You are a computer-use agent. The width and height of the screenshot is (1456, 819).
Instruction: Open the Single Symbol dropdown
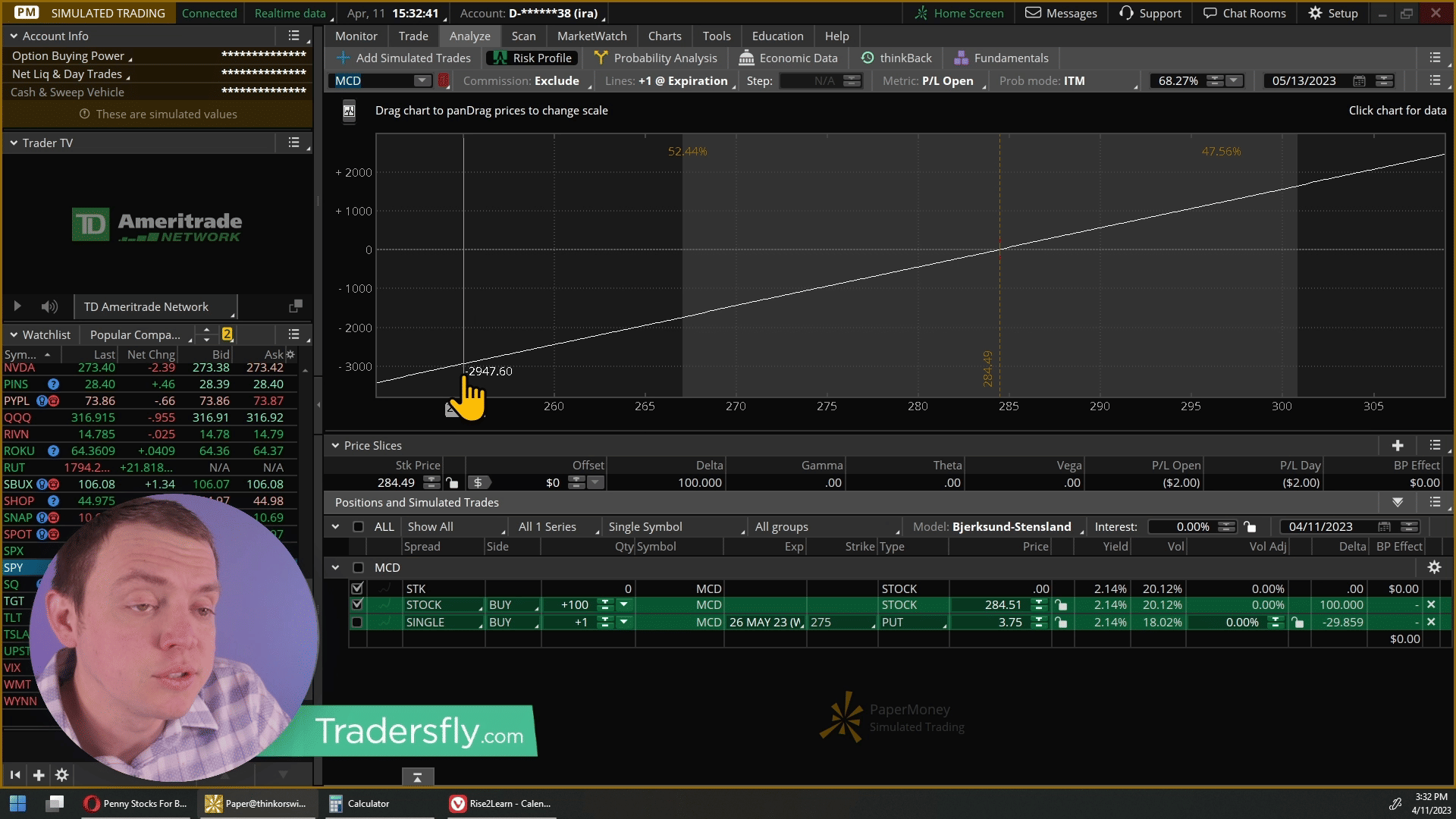pos(675,527)
